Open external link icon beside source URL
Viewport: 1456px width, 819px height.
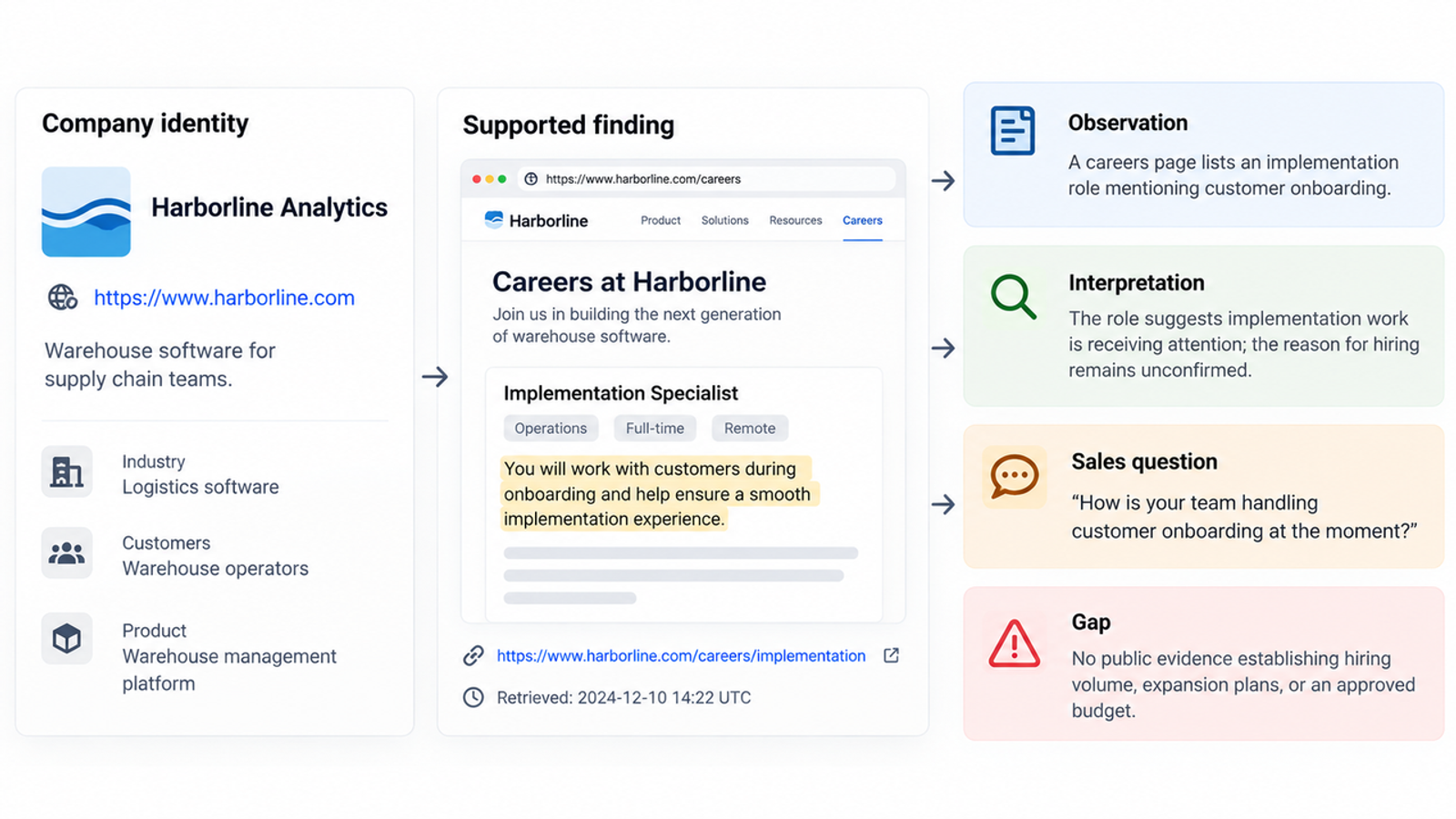(891, 655)
